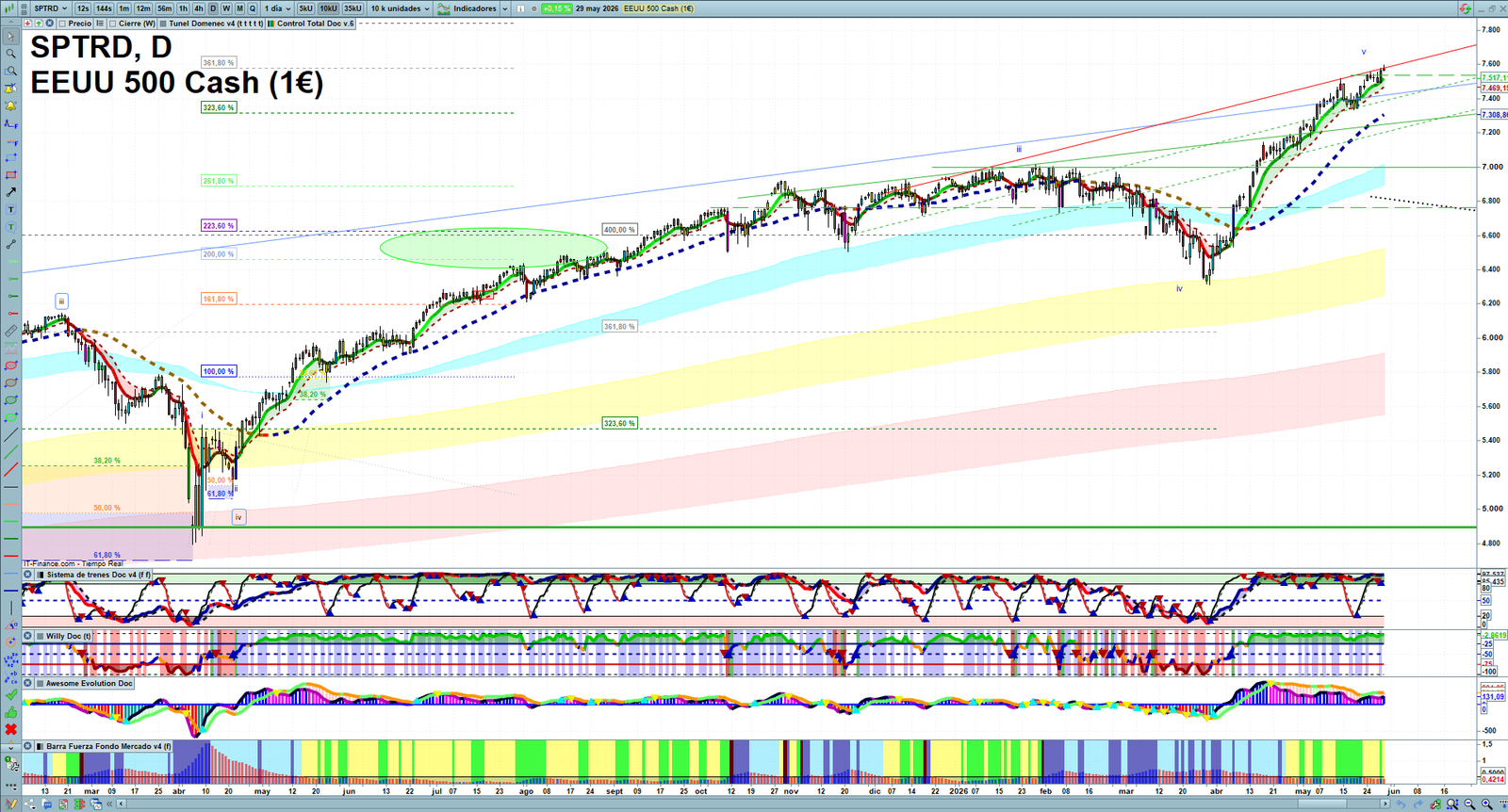This screenshot has height=812, width=1508.
Task: Open Control Total Doc v.6 settings
Action: 315,24
